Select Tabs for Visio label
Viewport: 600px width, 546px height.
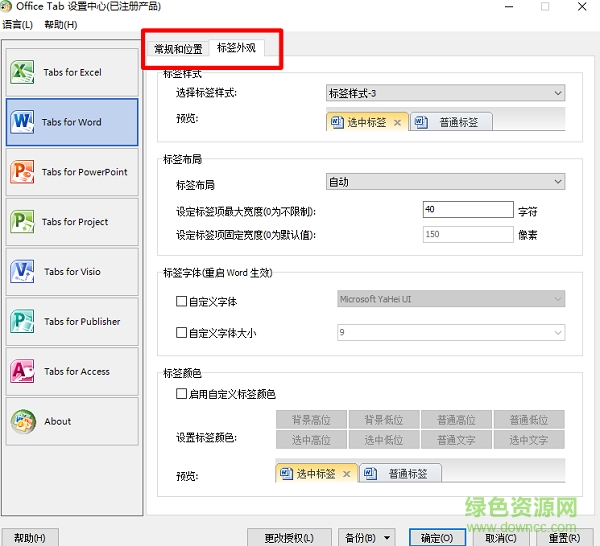point(72,272)
